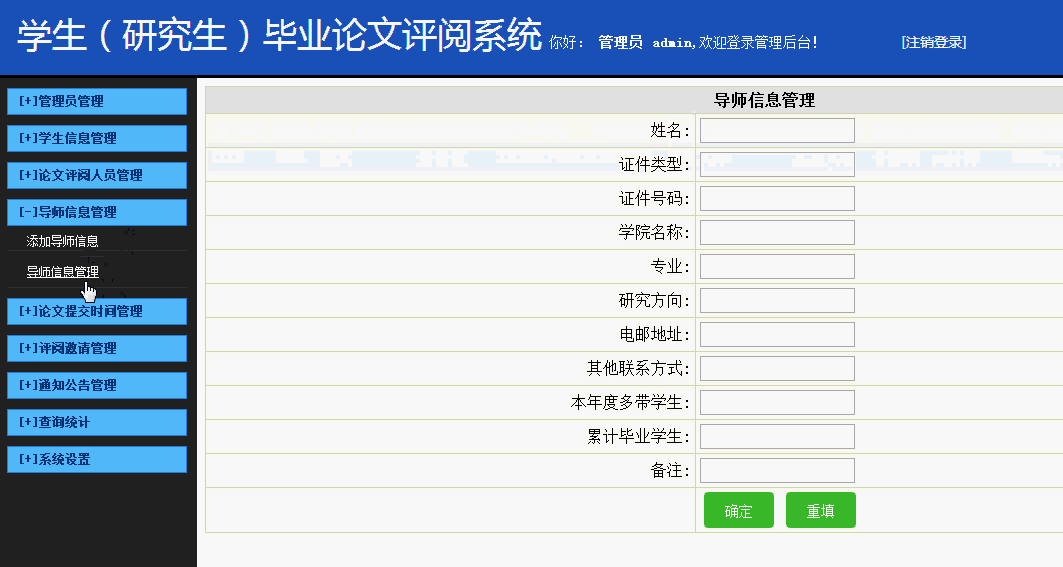The height and width of the screenshot is (567, 1063).
Task: Open 添加导师信息 submenu item
Action: coord(63,241)
